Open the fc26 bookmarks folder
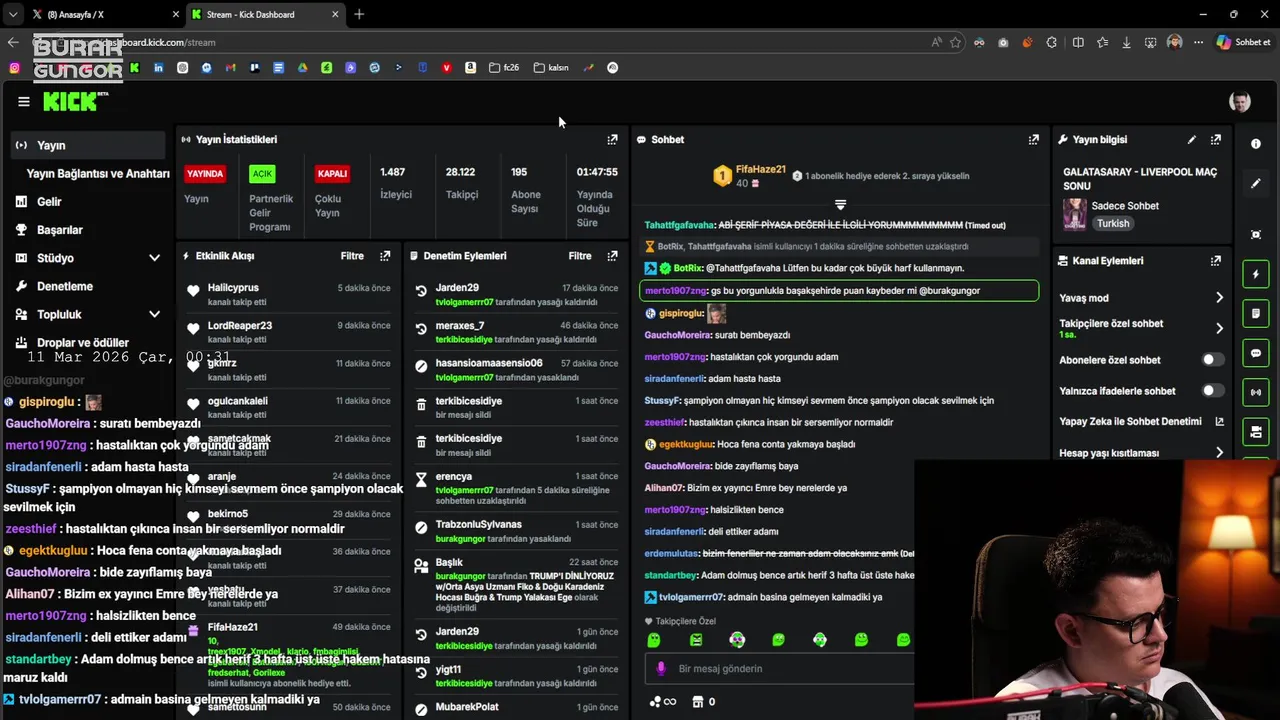This screenshot has width=1280, height=720. [504, 68]
